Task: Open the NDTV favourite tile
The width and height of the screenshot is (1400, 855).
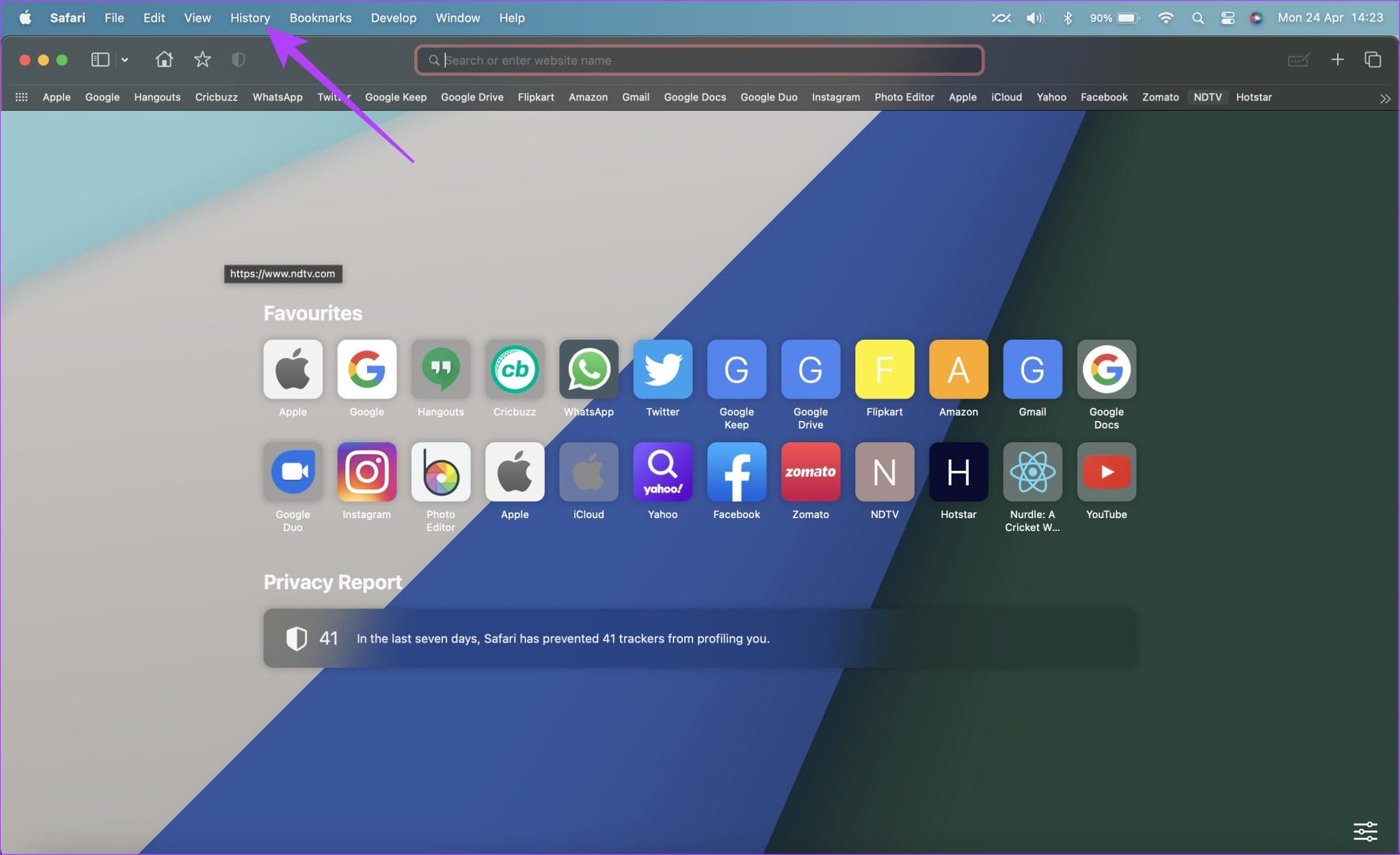Action: coord(885,472)
